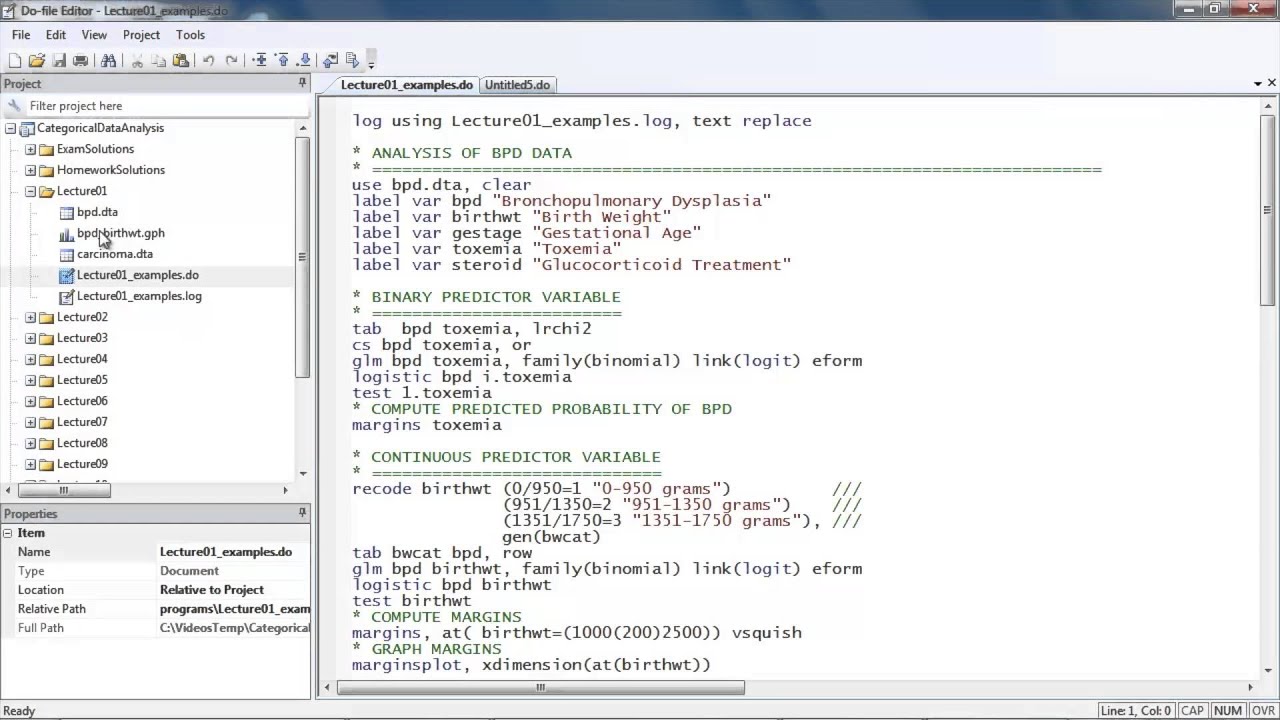Click the Toggle bookmark icon
Viewport: 1280px width, 720px height.
click(x=260, y=61)
